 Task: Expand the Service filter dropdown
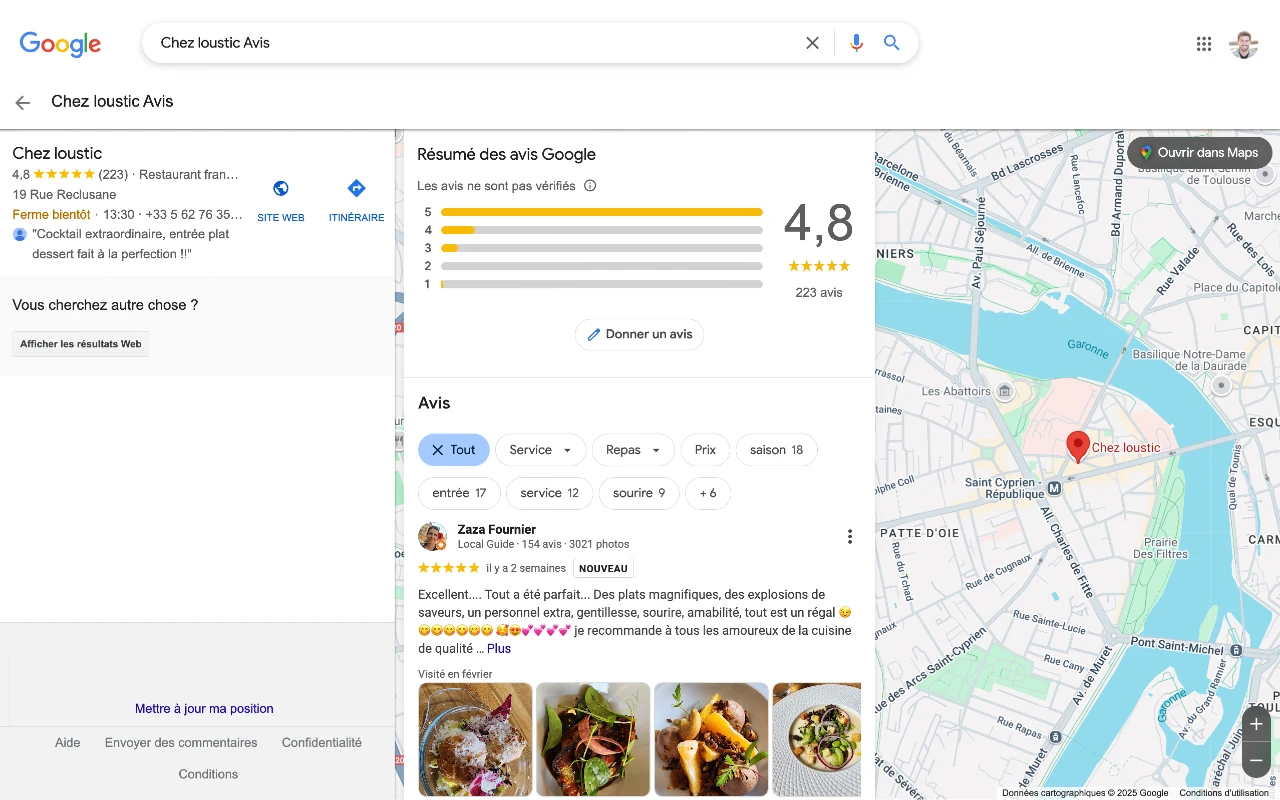pos(541,450)
